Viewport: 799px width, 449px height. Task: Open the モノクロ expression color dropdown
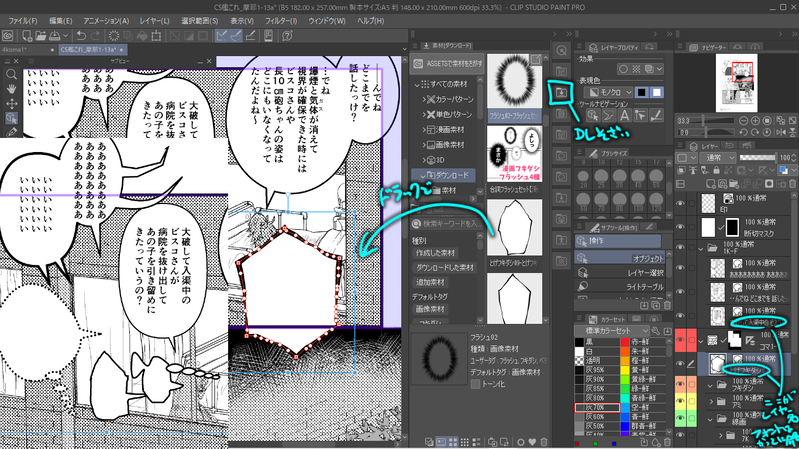pos(609,92)
